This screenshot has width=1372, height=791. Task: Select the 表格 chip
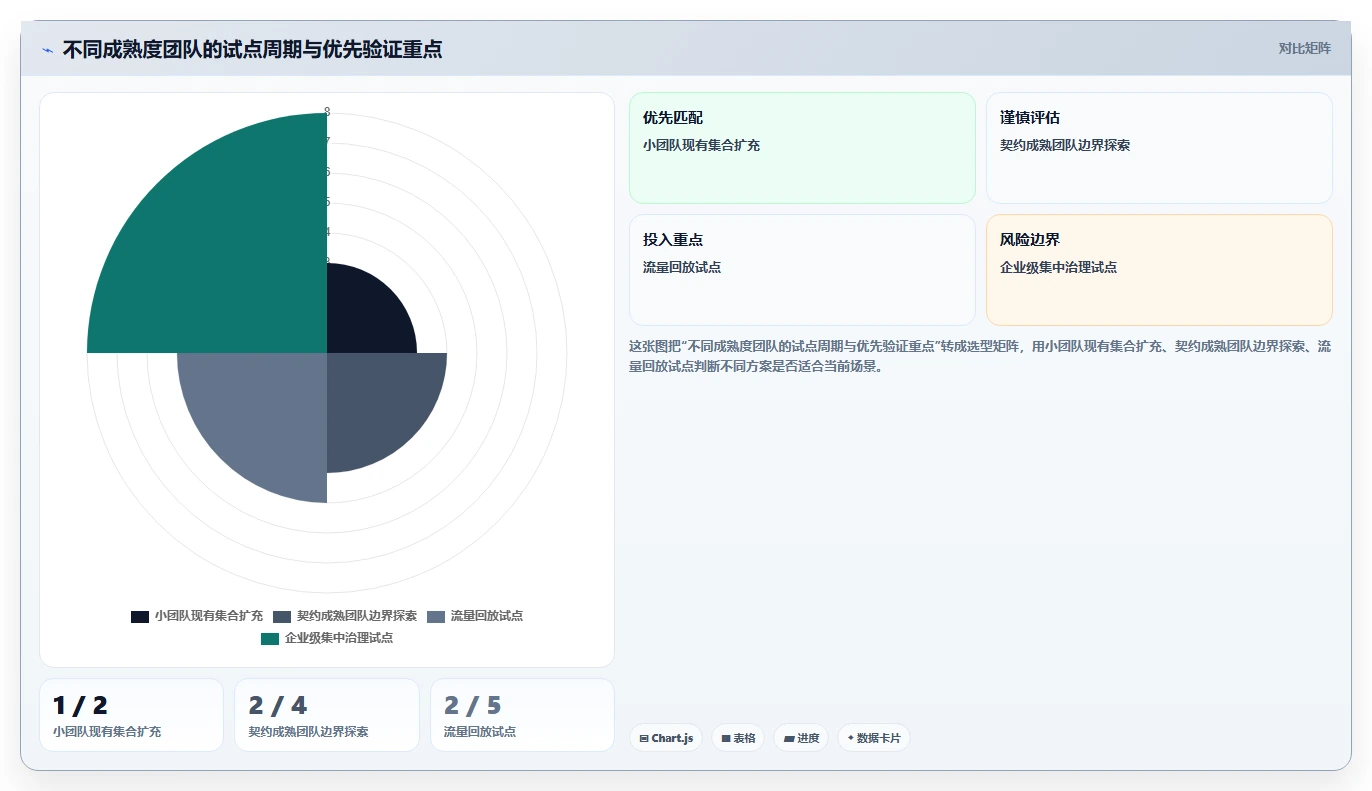(x=738, y=738)
